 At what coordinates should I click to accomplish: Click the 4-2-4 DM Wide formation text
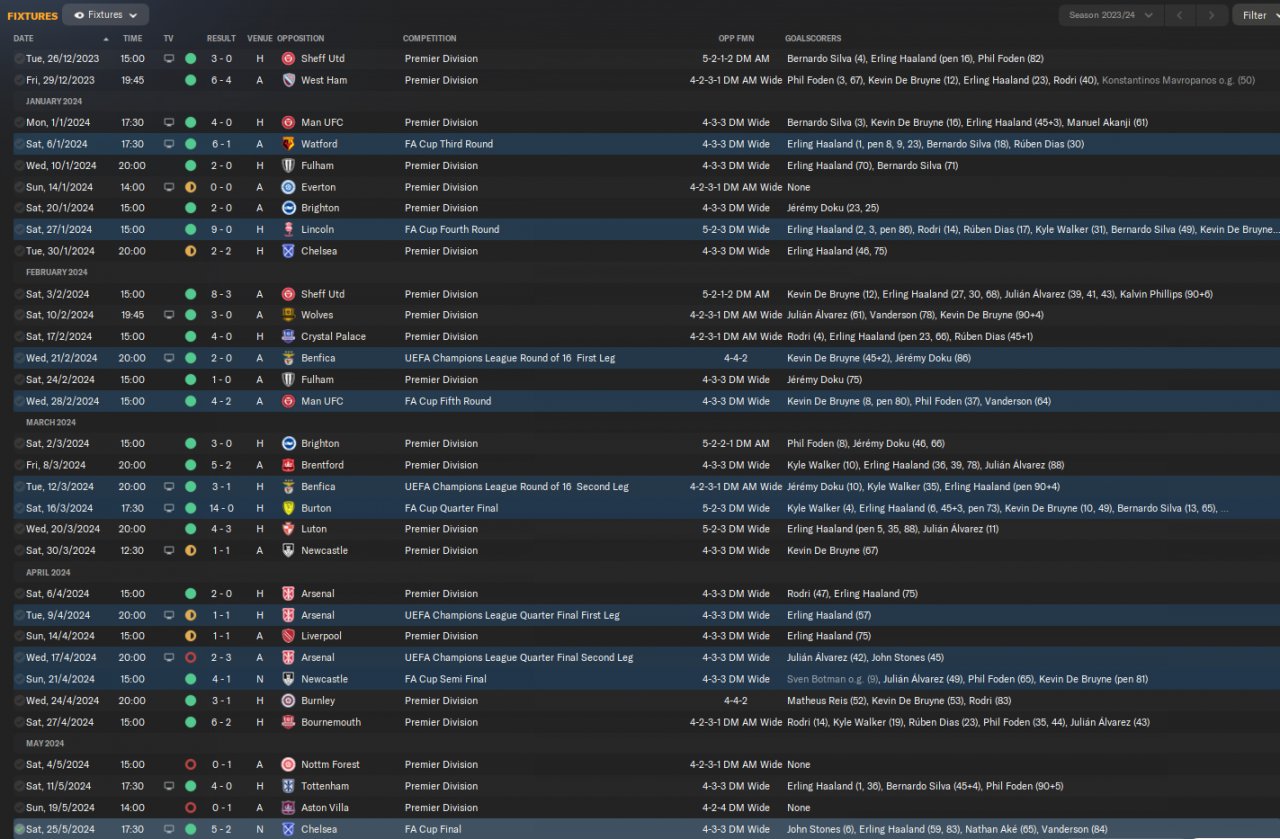[x=736, y=808]
